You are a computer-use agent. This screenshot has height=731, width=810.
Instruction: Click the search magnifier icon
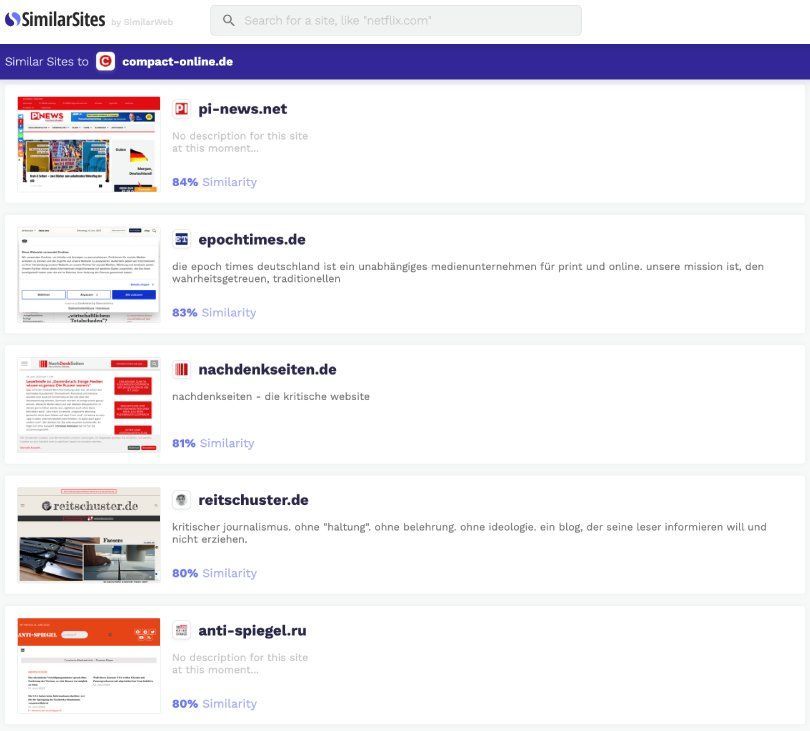pyautogui.click(x=229, y=20)
